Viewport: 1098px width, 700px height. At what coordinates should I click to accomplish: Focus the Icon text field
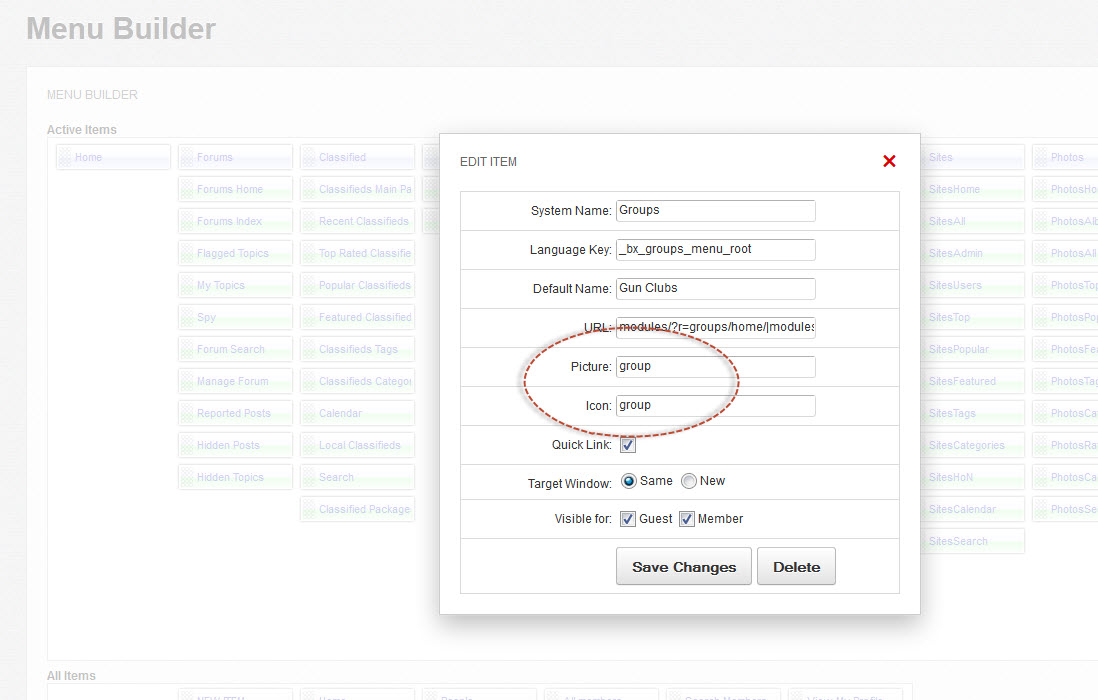(x=715, y=406)
